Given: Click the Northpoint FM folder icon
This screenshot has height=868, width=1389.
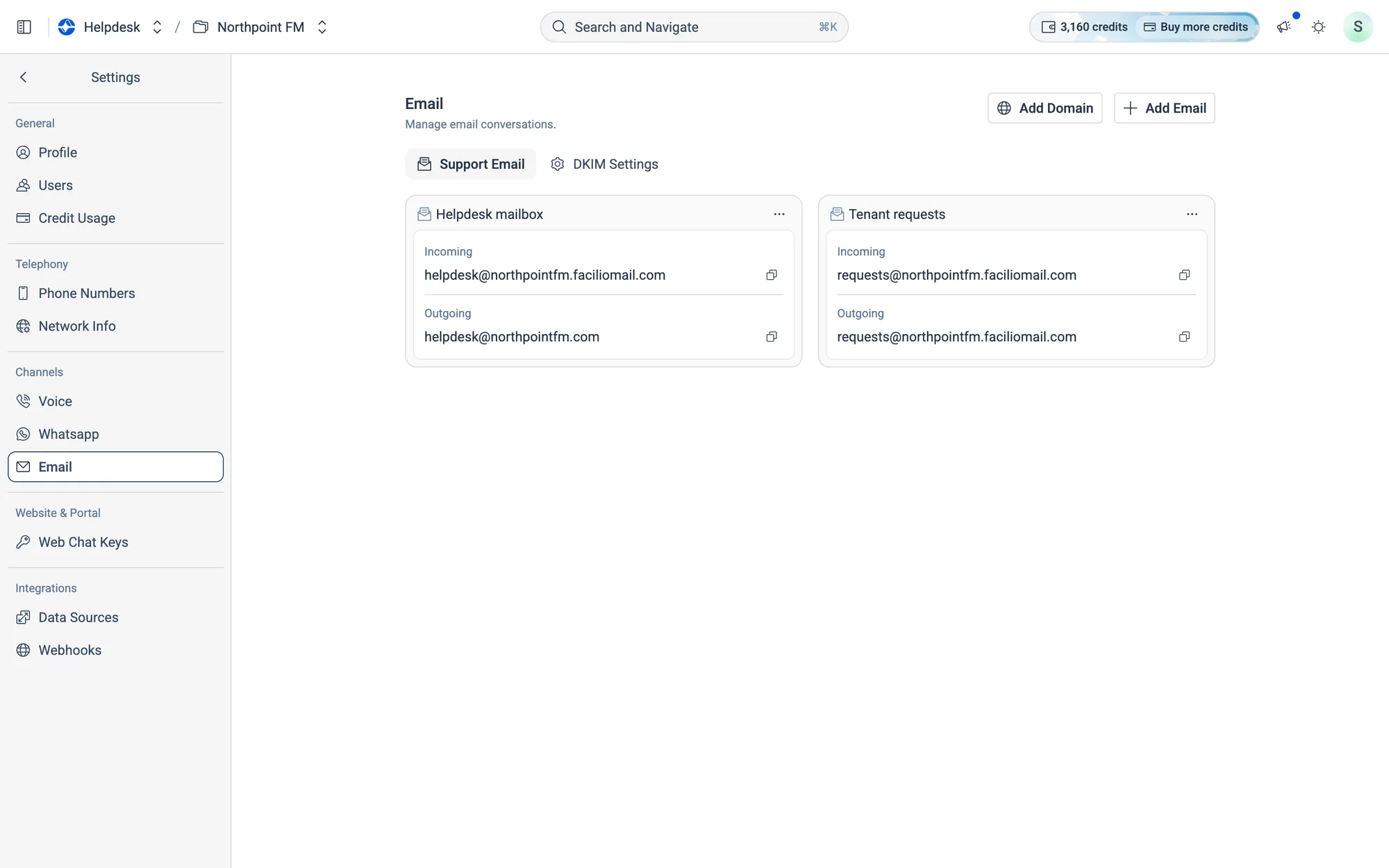Looking at the screenshot, I should [x=201, y=27].
